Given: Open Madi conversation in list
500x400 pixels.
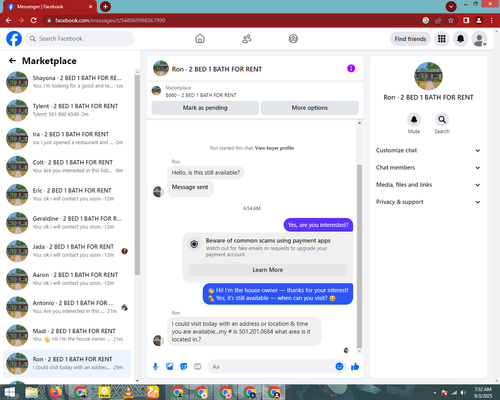Looking at the screenshot, I should [x=67, y=335].
